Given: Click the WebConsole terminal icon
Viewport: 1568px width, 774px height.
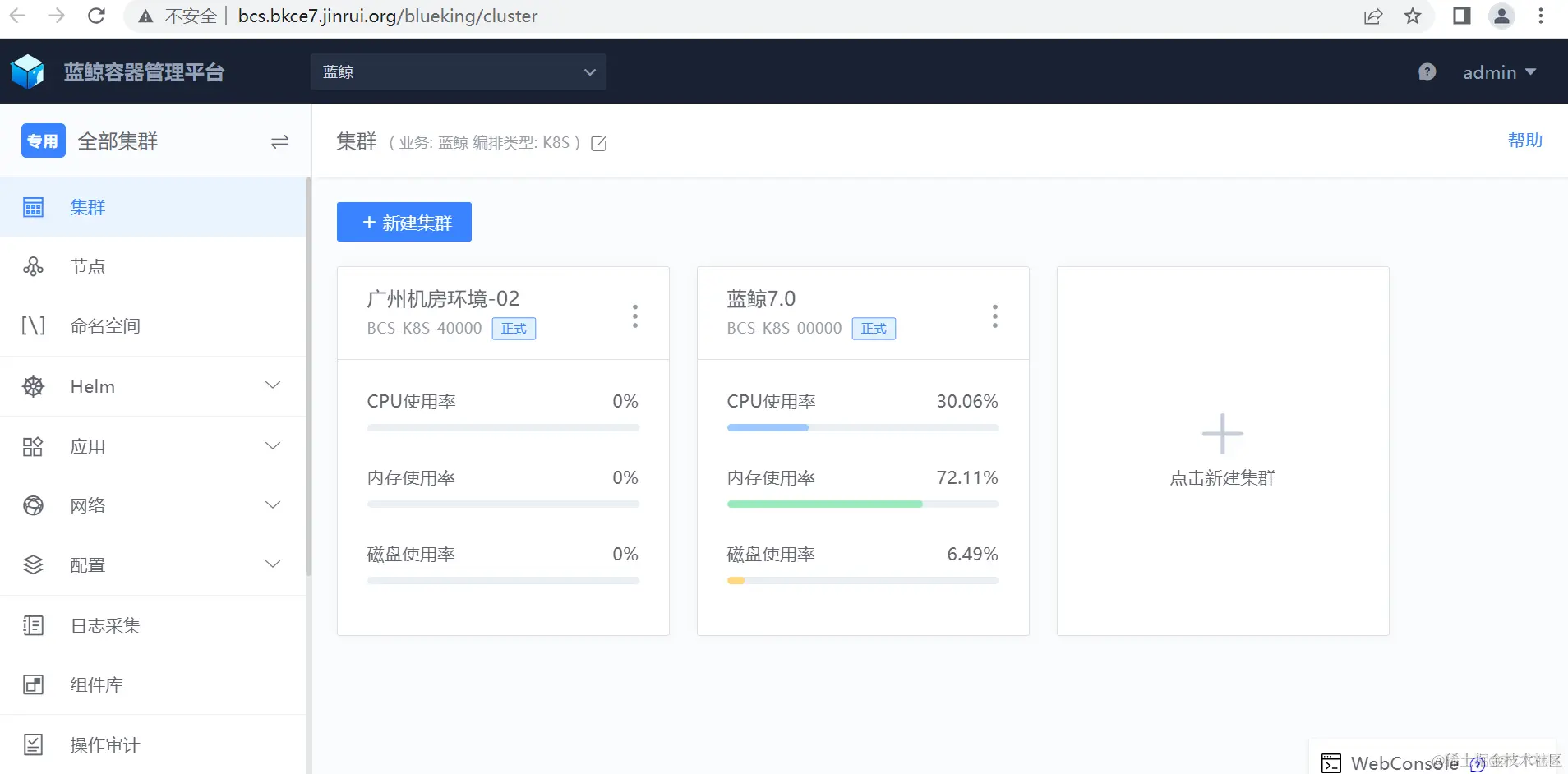Looking at the screenshot, I should click(x=1331, y=763).
